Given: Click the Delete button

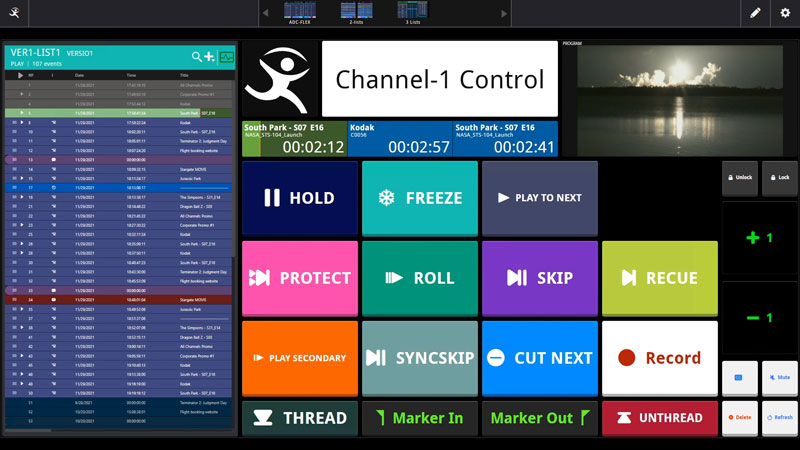Looking at the screenshot, I should [x=740, y=418].
